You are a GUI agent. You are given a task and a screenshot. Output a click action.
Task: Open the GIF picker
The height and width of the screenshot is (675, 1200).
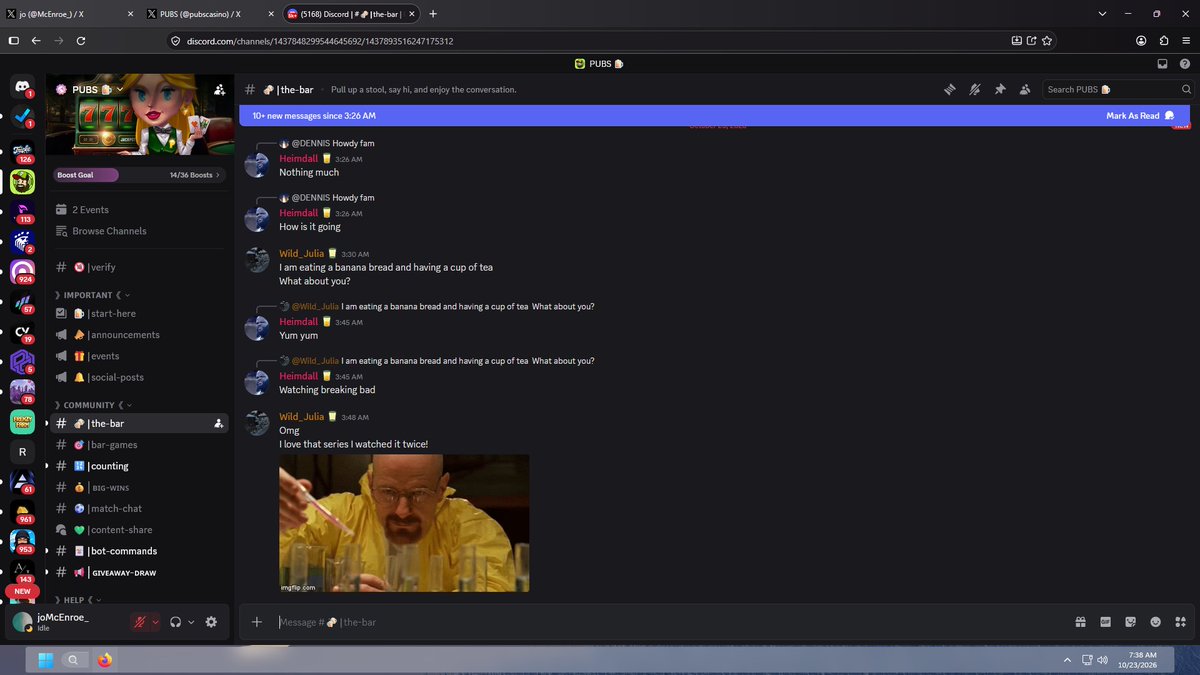(x=1106, y=622)
